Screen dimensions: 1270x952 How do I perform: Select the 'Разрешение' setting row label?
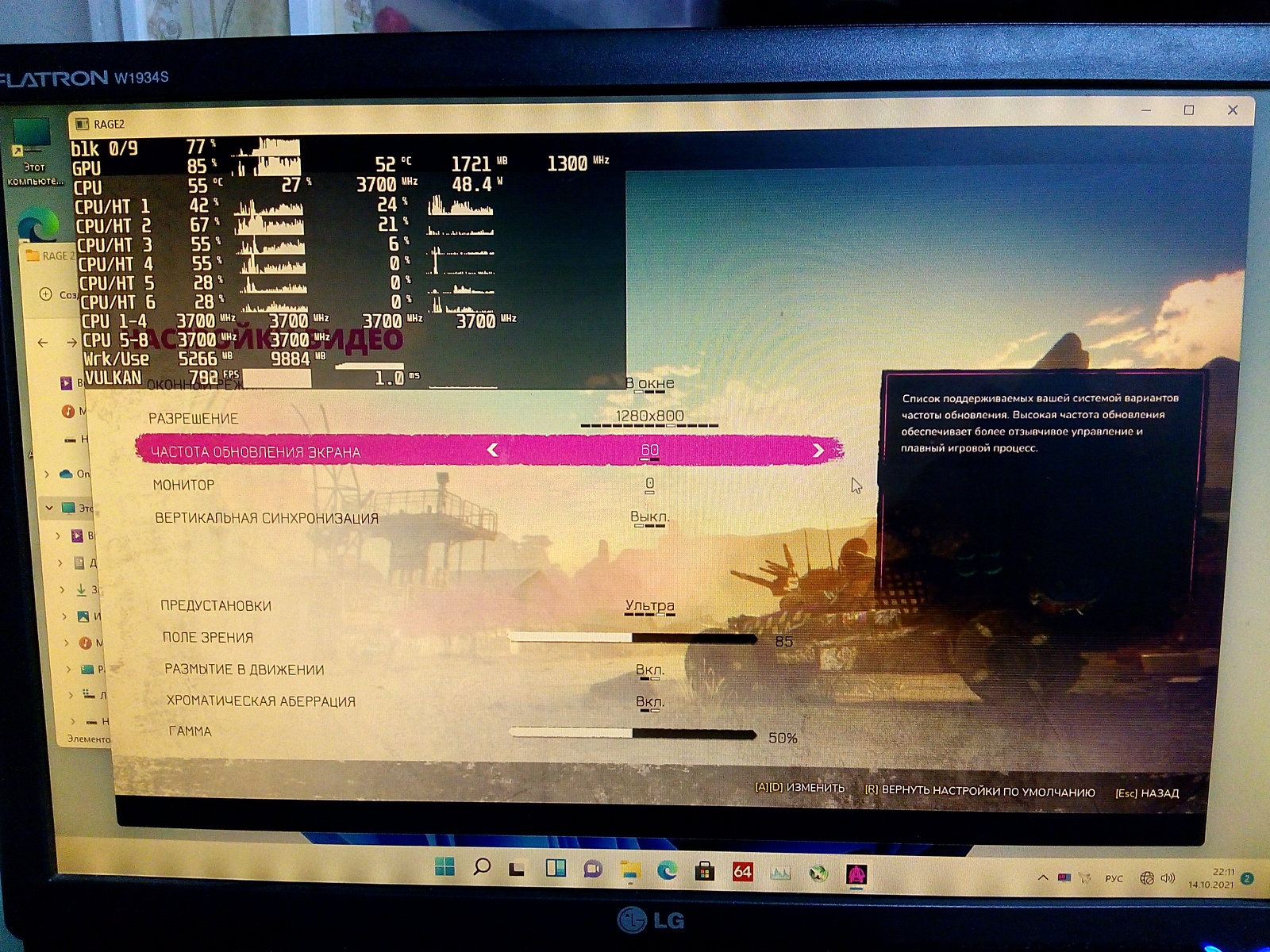194,419
